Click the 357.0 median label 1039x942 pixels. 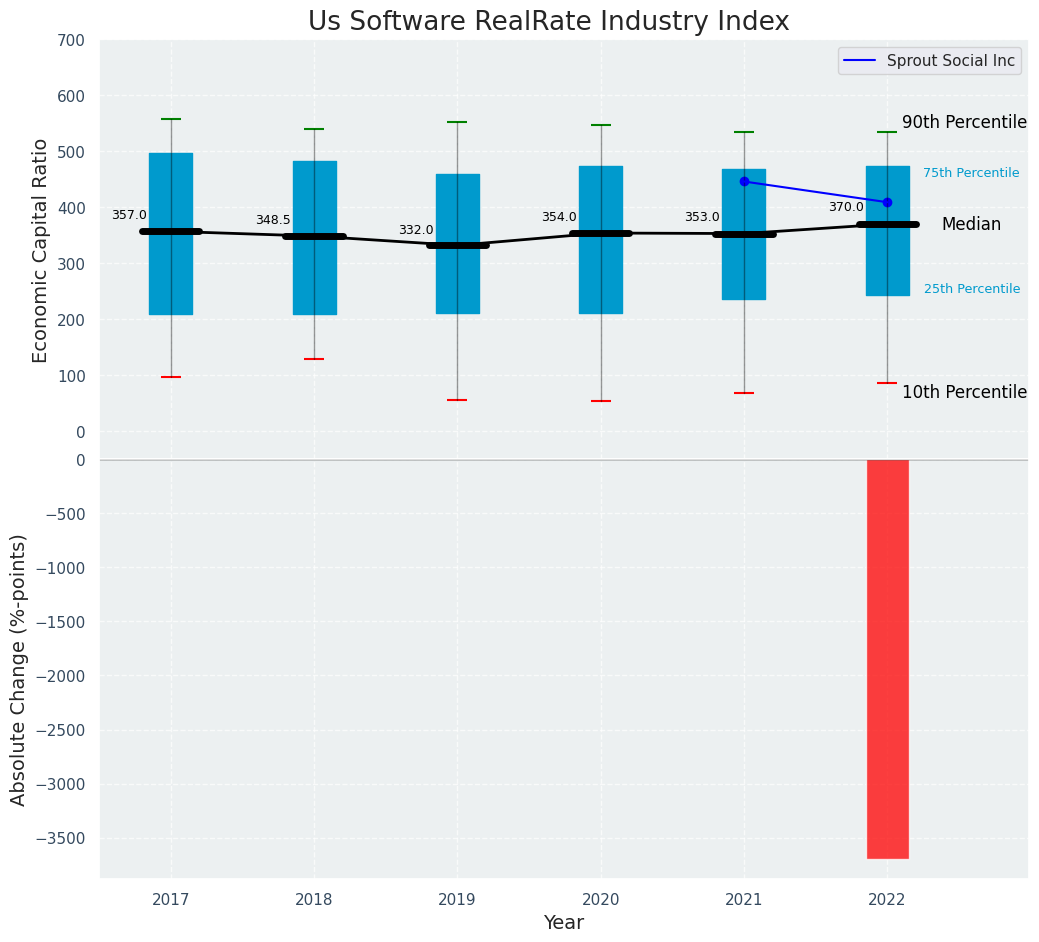pos(129,215)
